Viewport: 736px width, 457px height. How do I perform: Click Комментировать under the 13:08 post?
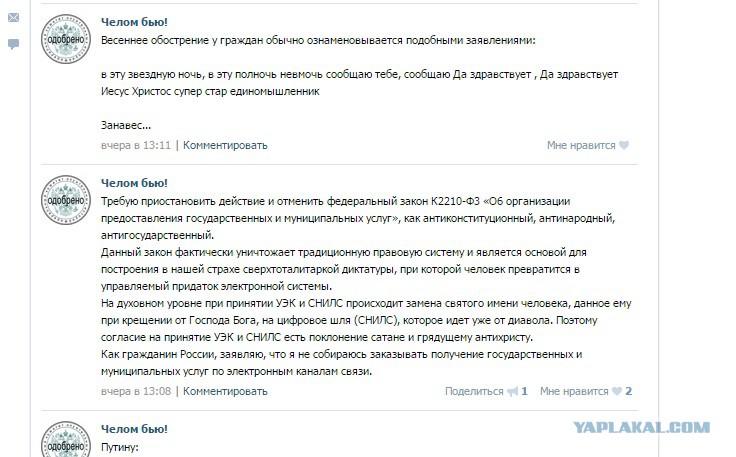225,391
